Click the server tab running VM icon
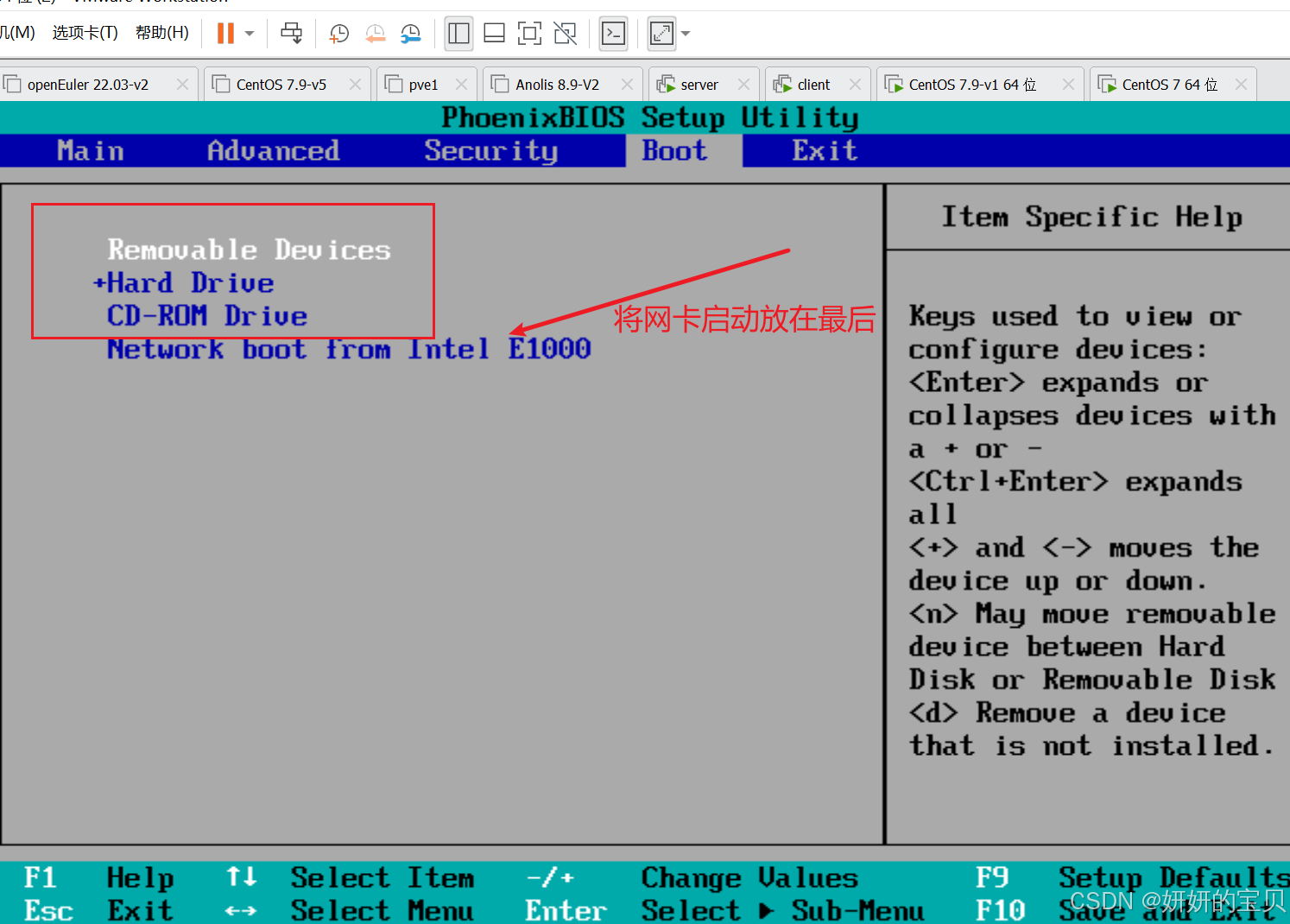Screen dimensions: 1290x924 pyautogui.click(x=666, y=84)
